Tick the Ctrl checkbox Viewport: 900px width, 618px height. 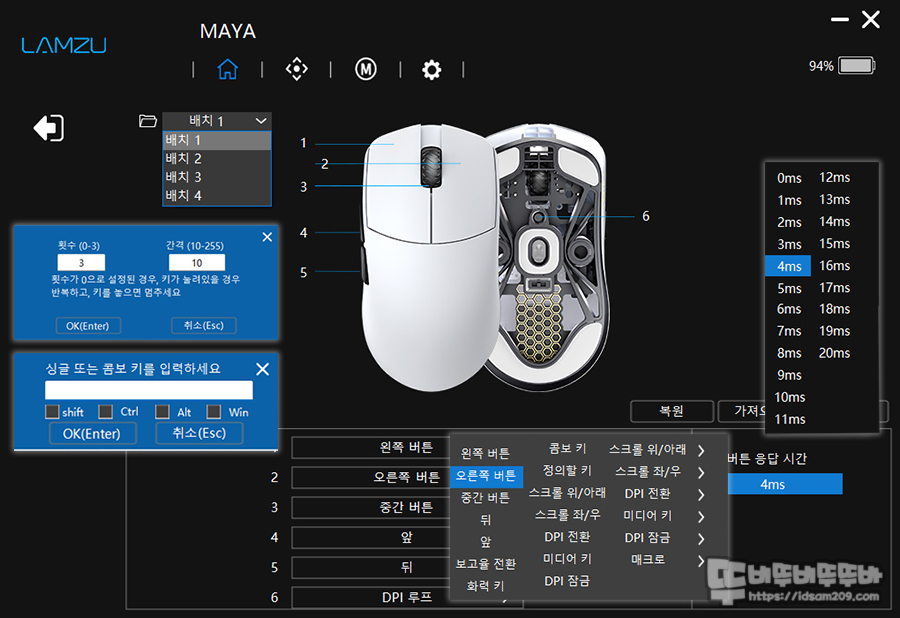(106, 411)
